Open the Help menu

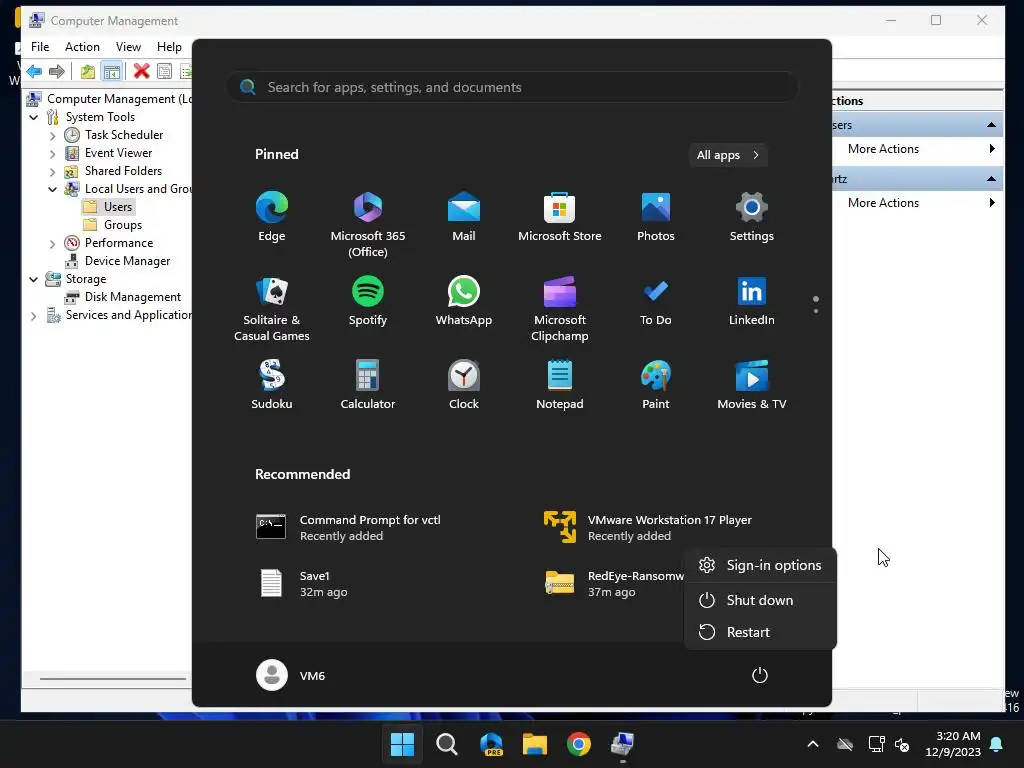[169, 47]
